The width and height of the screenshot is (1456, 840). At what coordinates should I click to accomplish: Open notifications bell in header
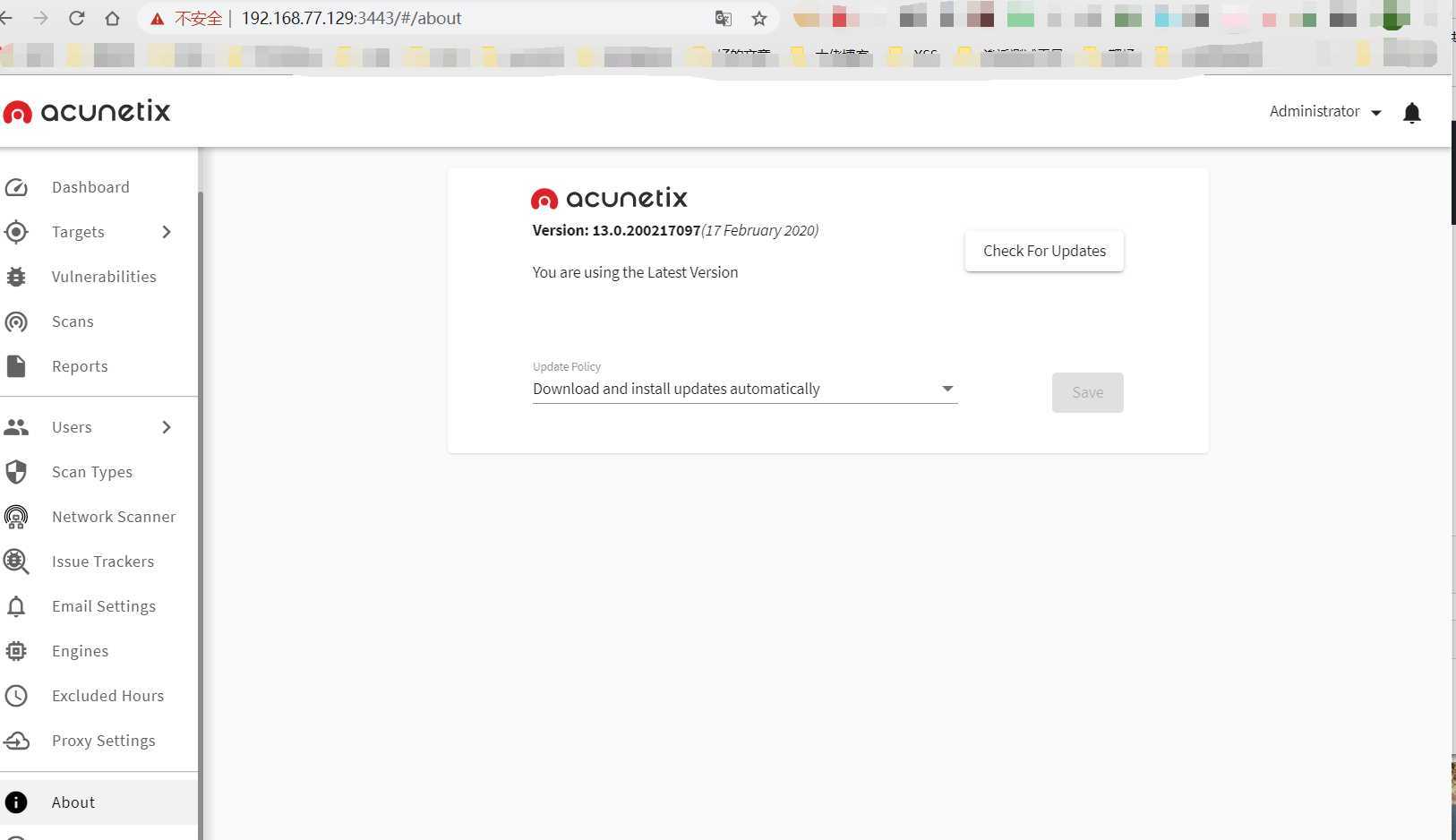[x=1412, y=113]
